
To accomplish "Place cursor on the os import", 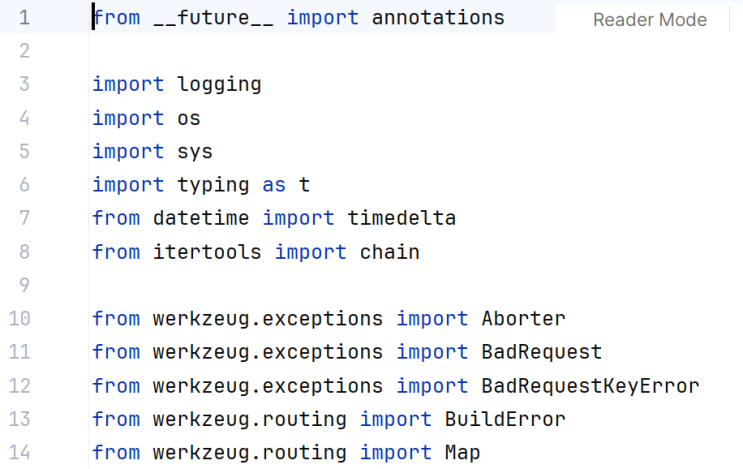I will pyautogui.click(x=189, y=118).
